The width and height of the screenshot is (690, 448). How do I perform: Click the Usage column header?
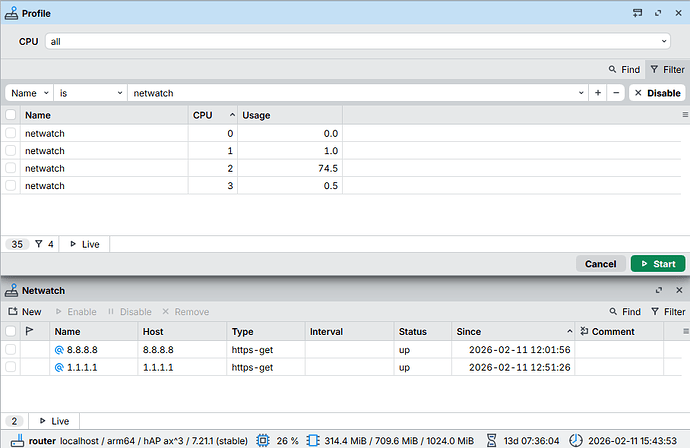point(290,115)
